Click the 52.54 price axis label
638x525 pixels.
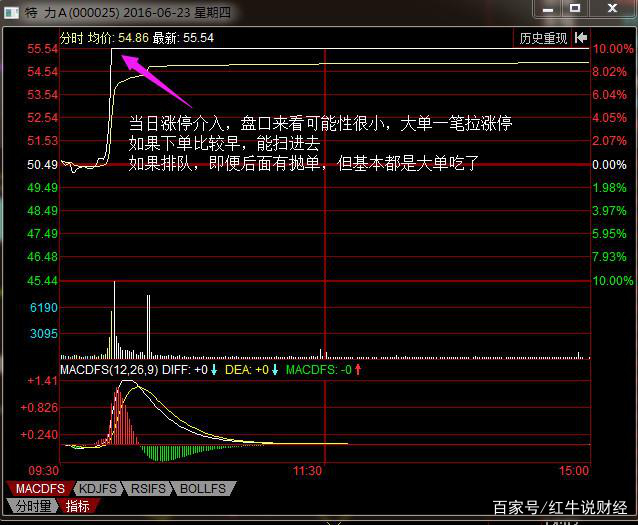(42, 118)
